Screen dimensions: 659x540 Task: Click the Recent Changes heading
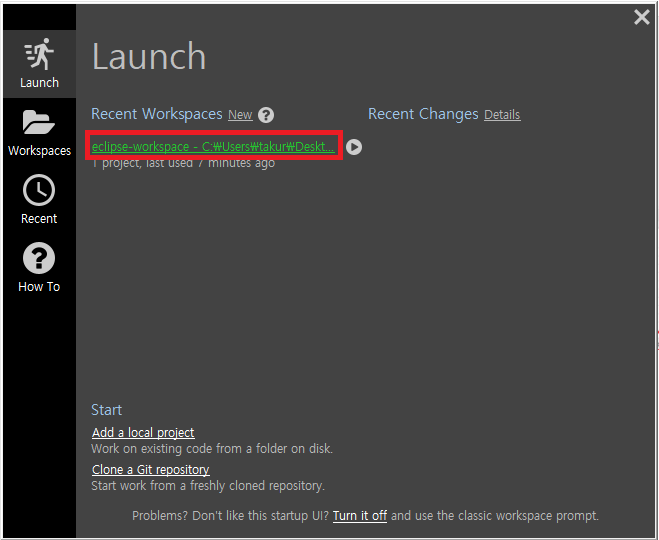pyautogui.click(x=423, y=114)
